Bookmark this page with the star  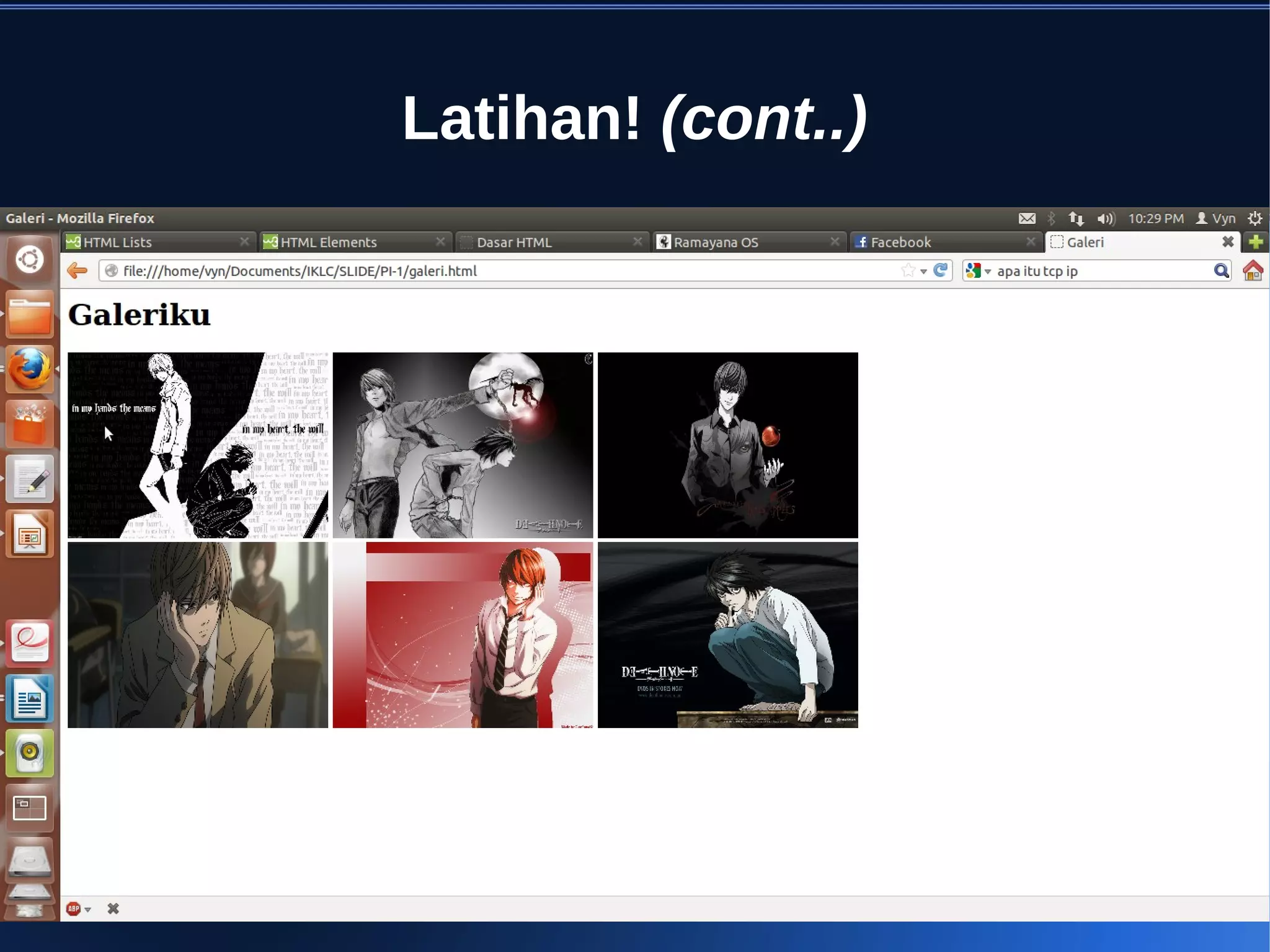click(908, 270)
